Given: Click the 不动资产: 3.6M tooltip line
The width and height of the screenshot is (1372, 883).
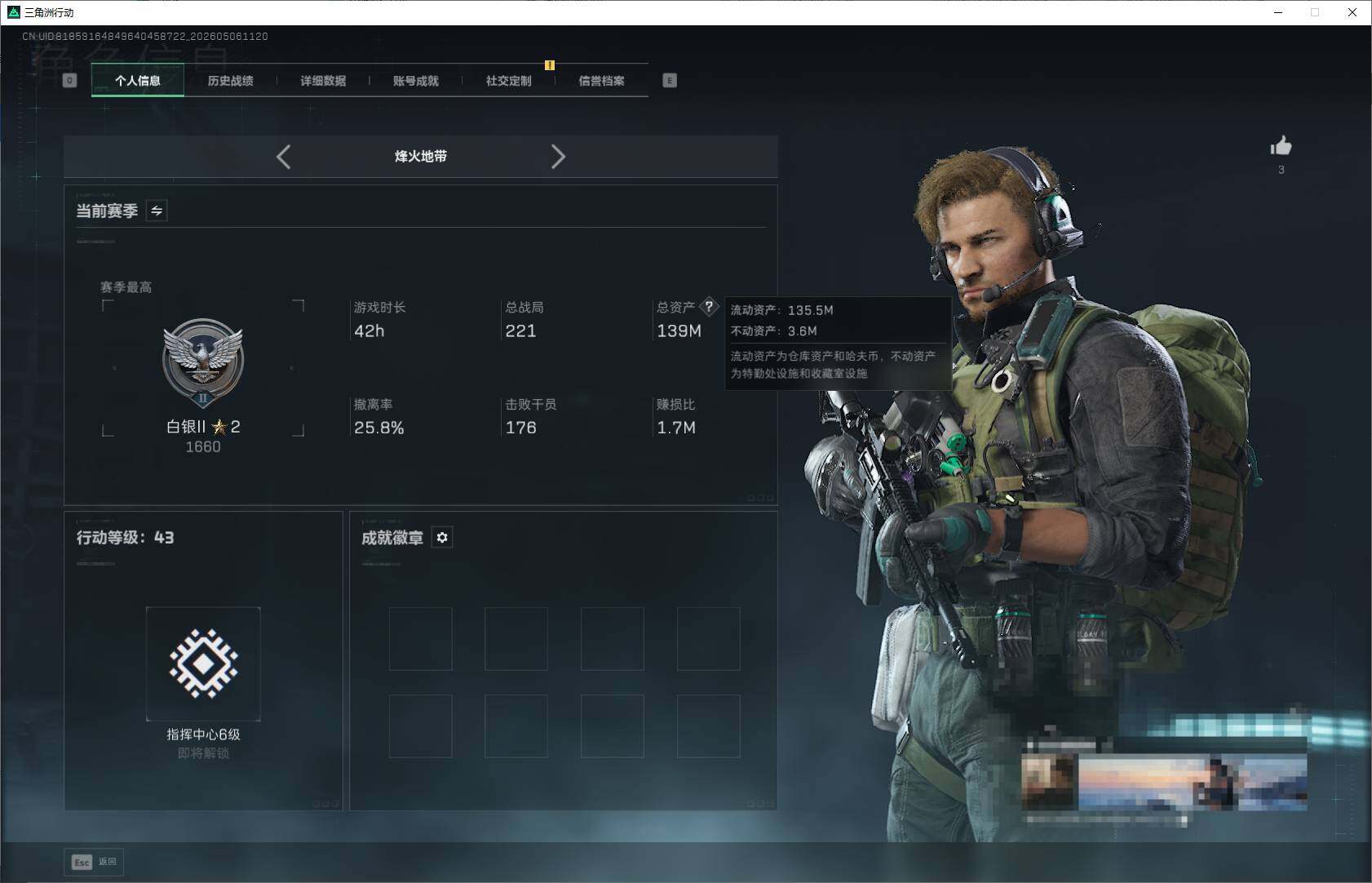Looking at the screenshot, I should click(773, 331).
